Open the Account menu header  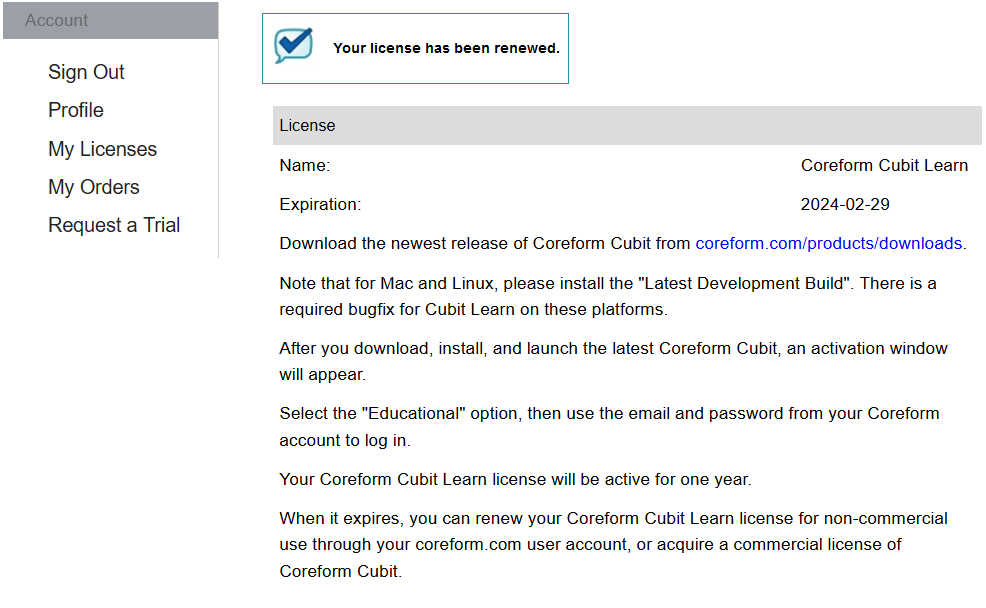pos(111,20)
